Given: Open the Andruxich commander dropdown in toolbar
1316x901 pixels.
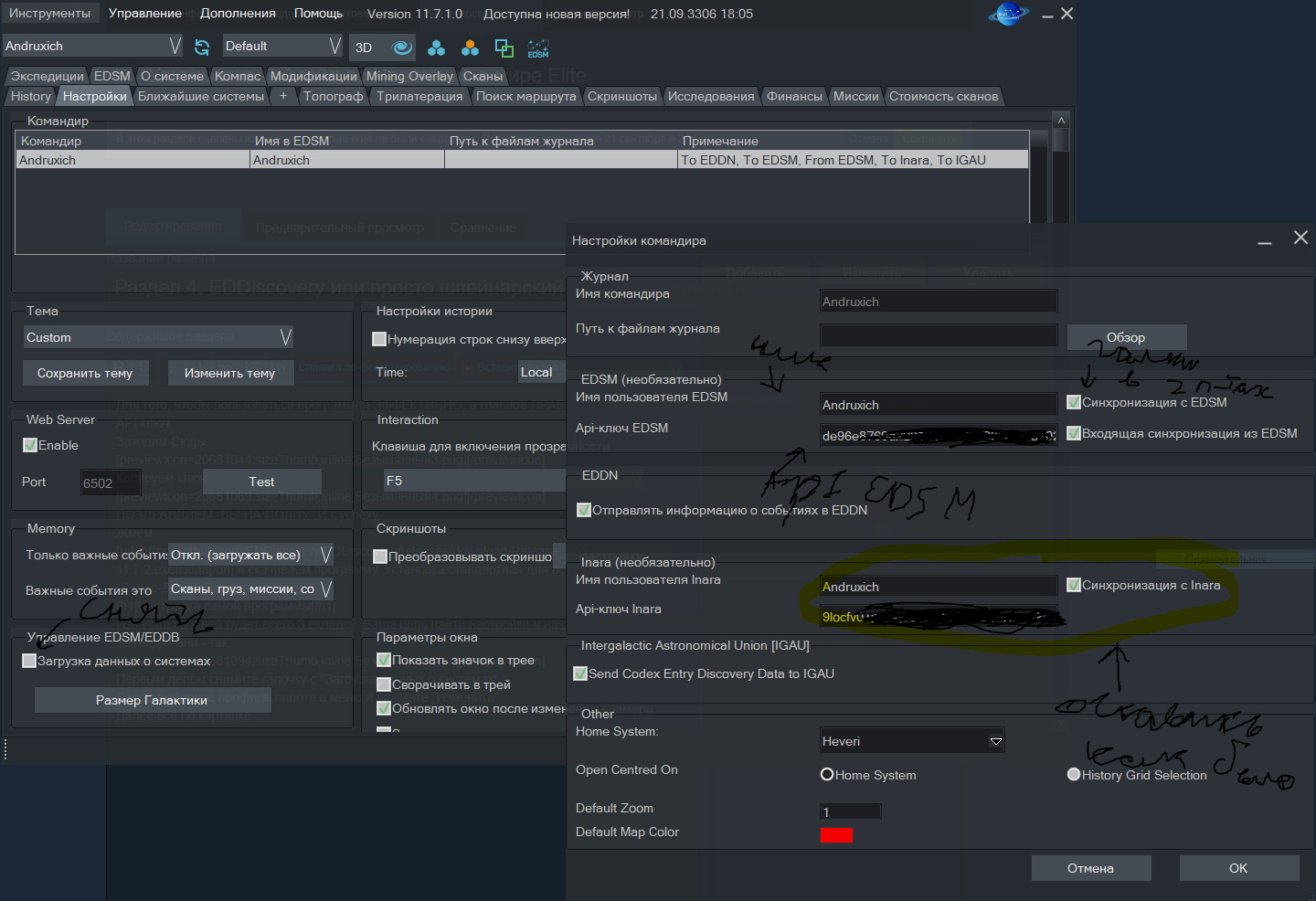Looking at the screenshot, I should coord(92,46).
